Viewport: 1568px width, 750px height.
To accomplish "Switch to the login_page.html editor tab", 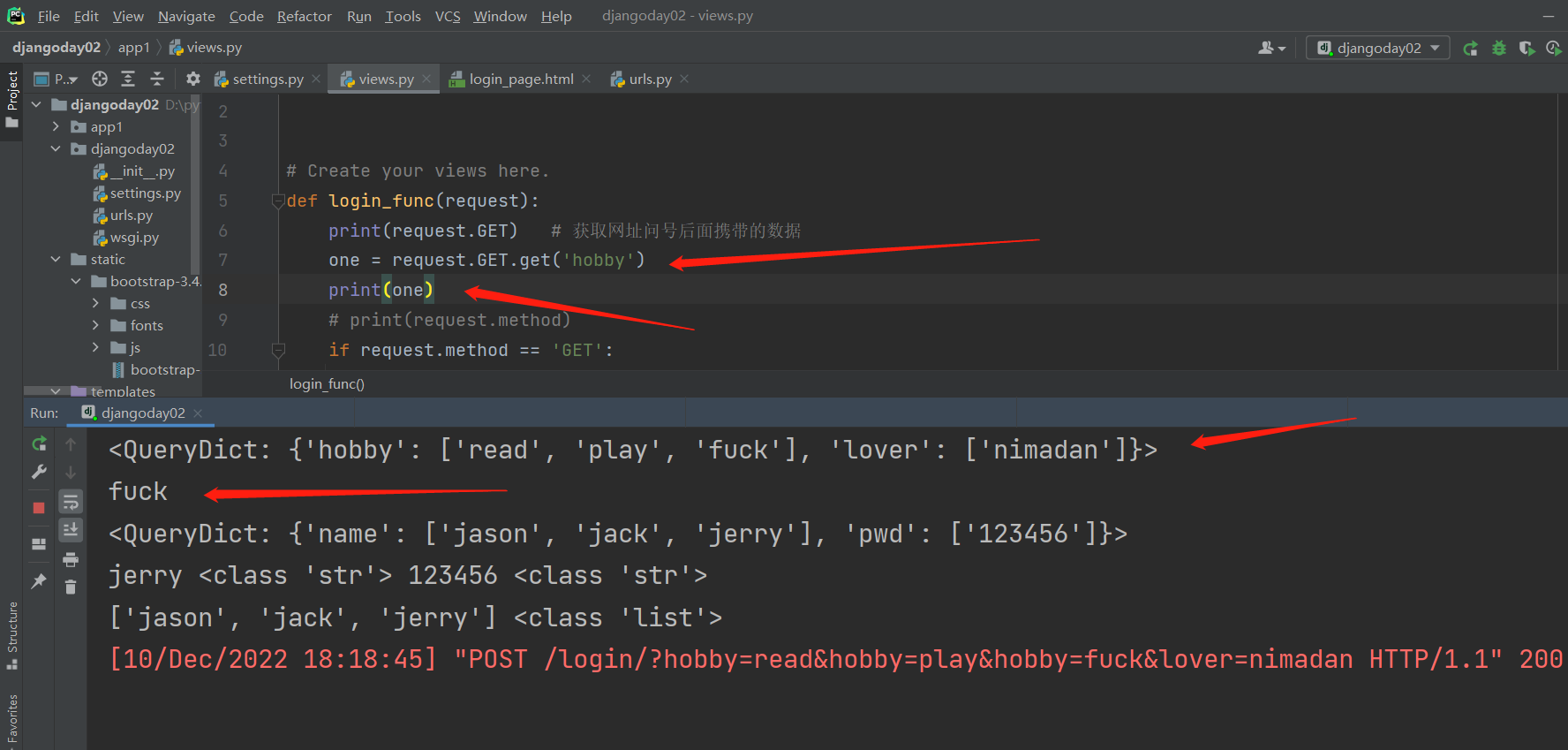I will [521, 80].
